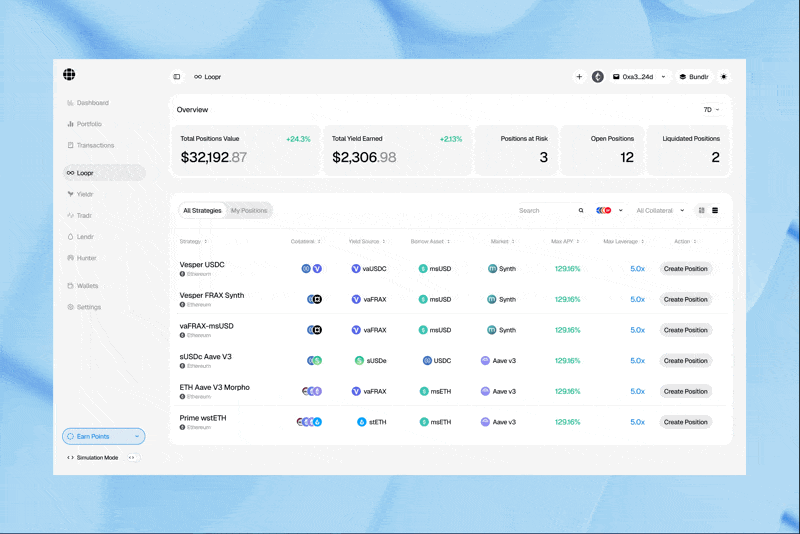The width and height of the screenshot is (800, 534).
Task: Click the Ethereum network icon in header
Action: [598, 77]
